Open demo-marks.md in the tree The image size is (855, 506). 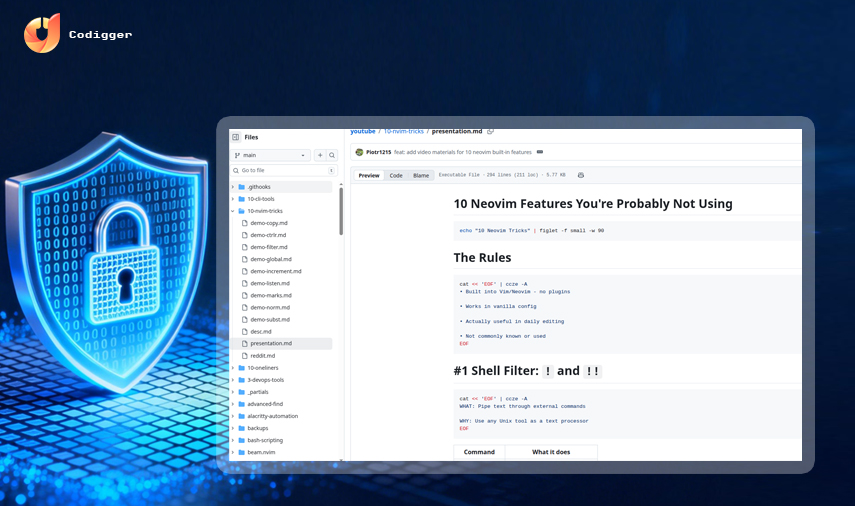click(x=271, y=296)
